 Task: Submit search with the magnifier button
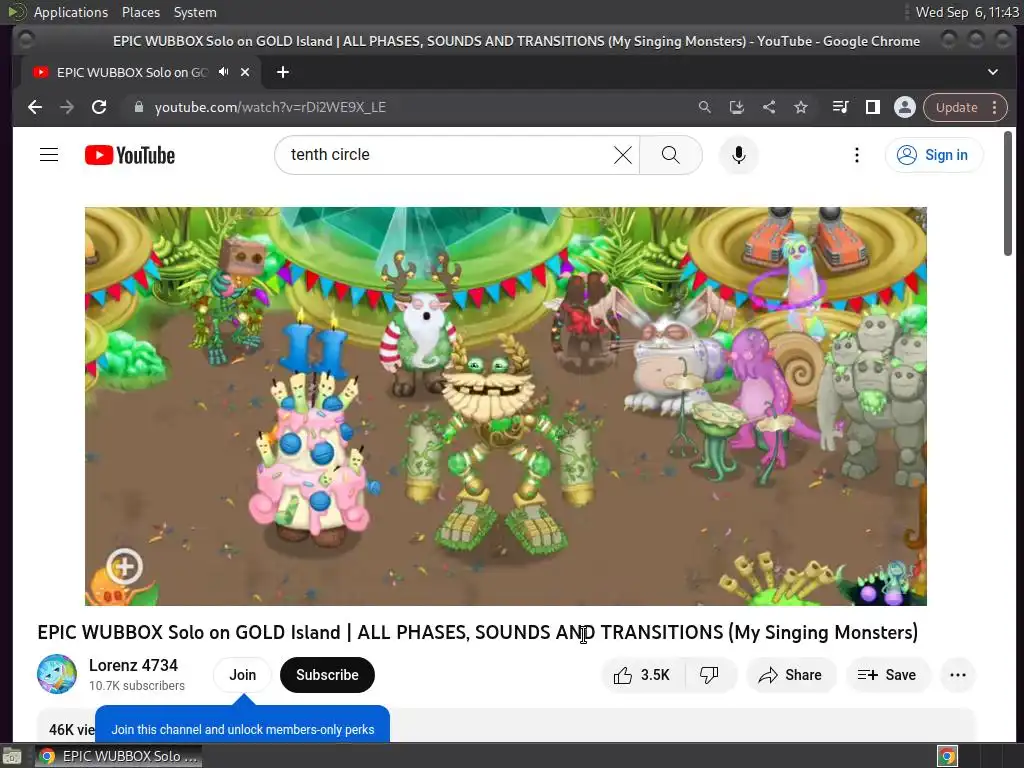tap(671, 155)
